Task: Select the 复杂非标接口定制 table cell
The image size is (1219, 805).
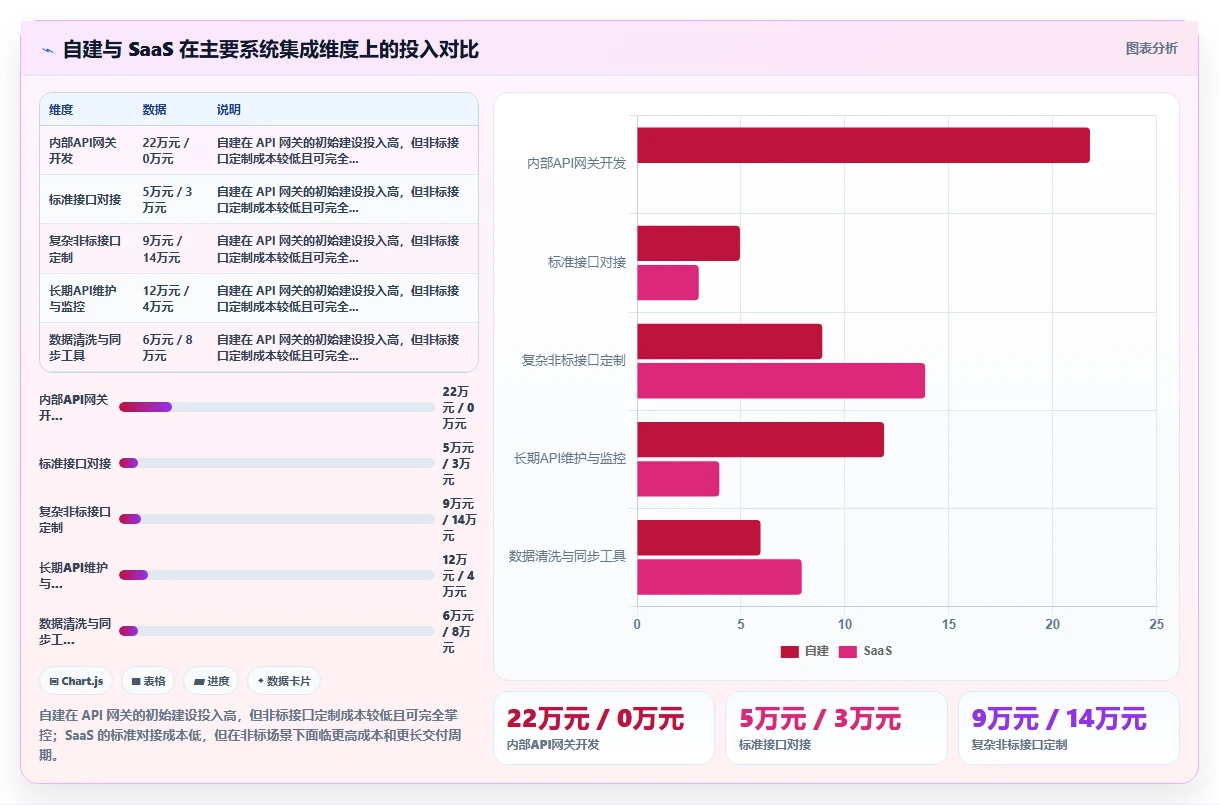Action: tap(87, 249)
